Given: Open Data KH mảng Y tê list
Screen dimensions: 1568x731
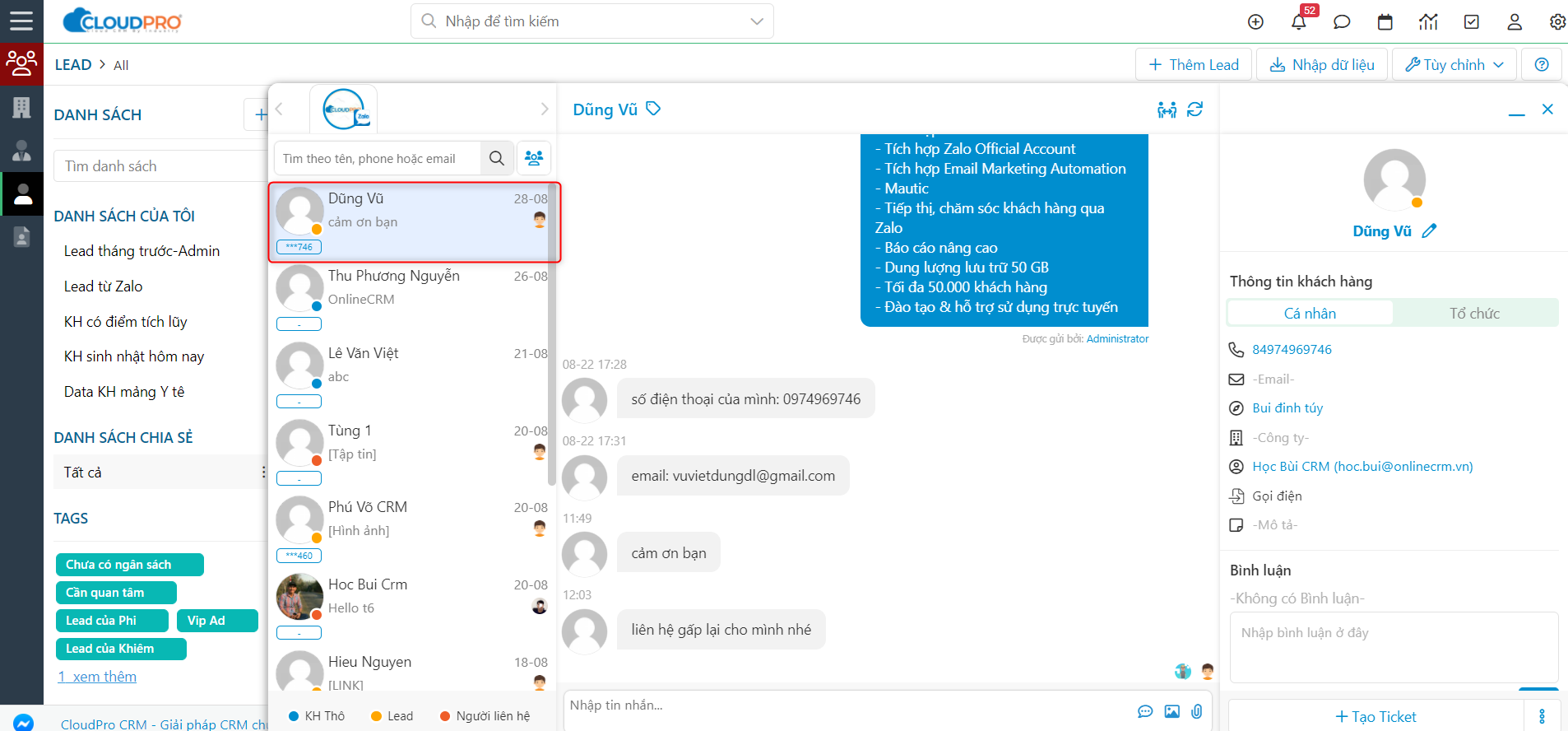Looking at the screenshot, I should point(124,392).
